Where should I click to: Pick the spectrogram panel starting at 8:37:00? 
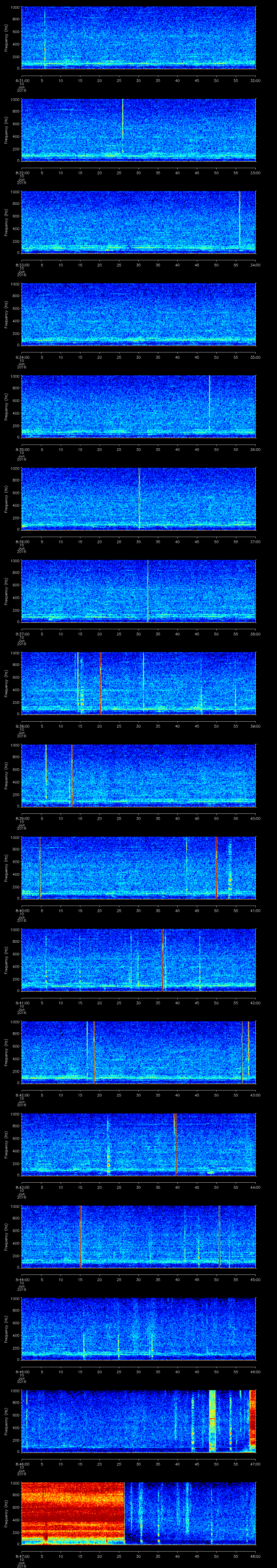[x=138, y=590]
